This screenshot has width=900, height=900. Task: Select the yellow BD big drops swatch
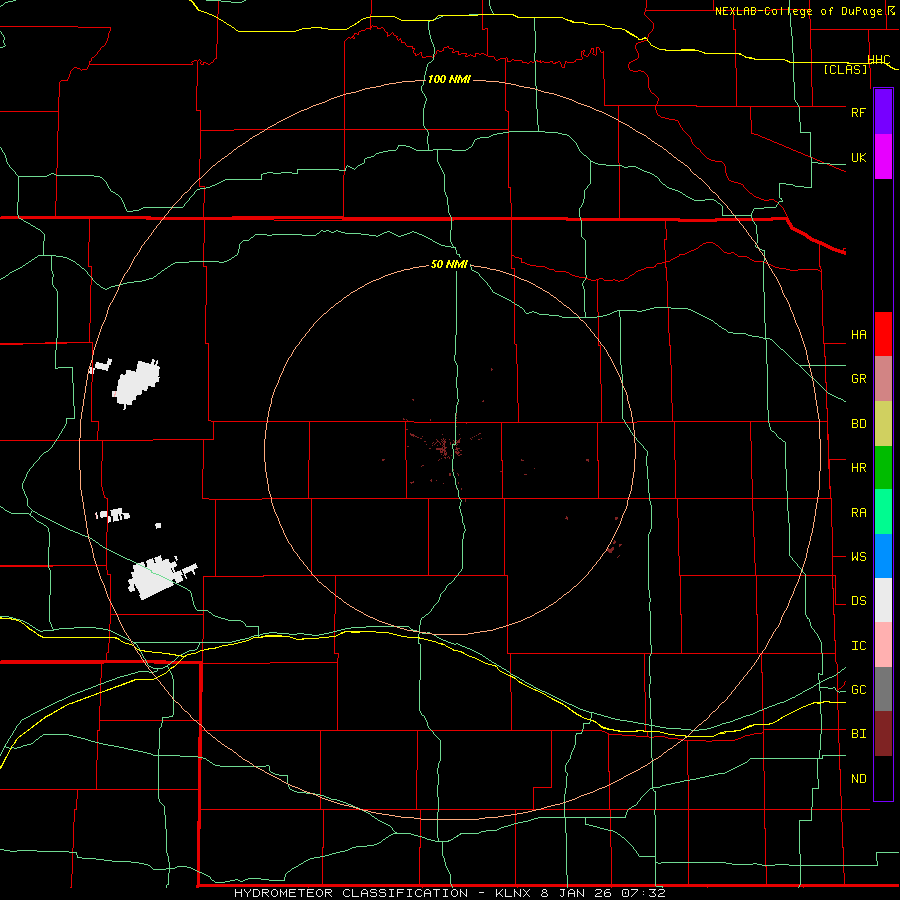(883, 423)
